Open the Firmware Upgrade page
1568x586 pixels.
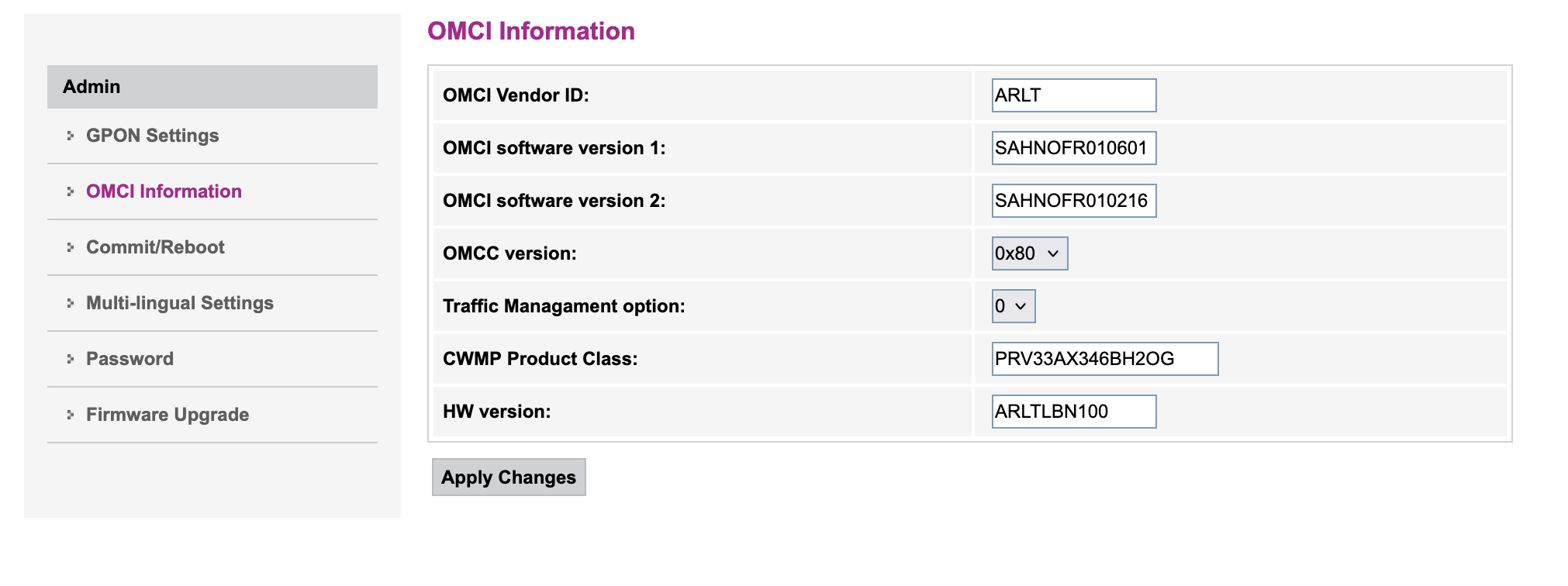coord(167,415)
